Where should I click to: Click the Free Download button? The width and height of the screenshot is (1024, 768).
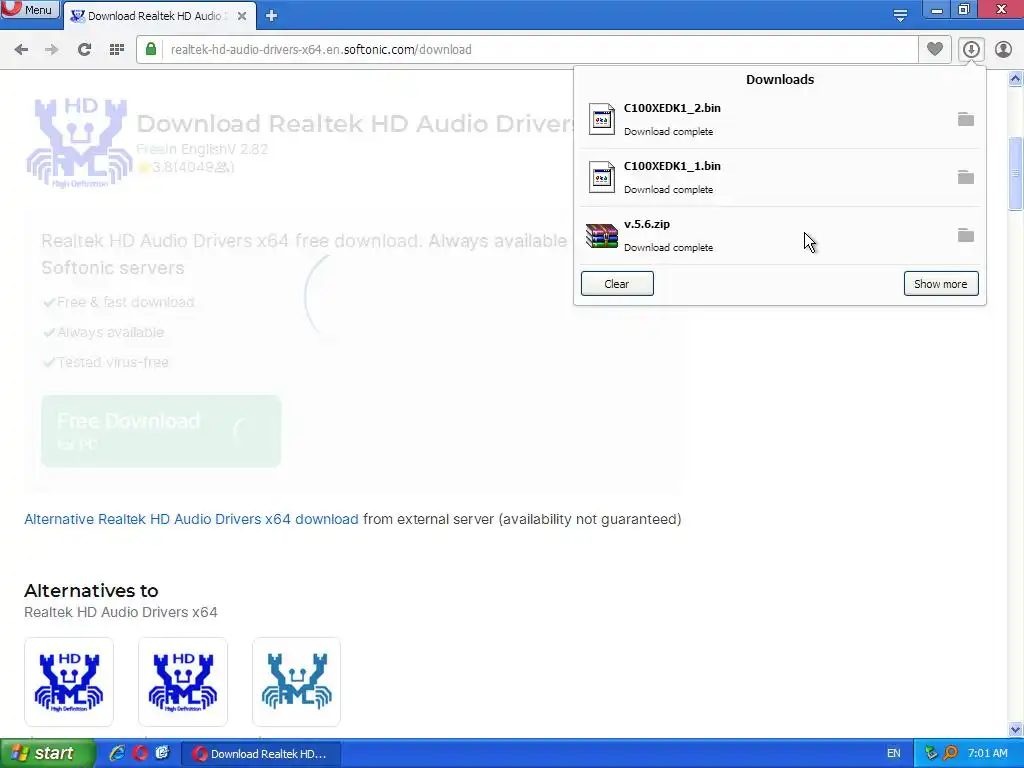161,431
